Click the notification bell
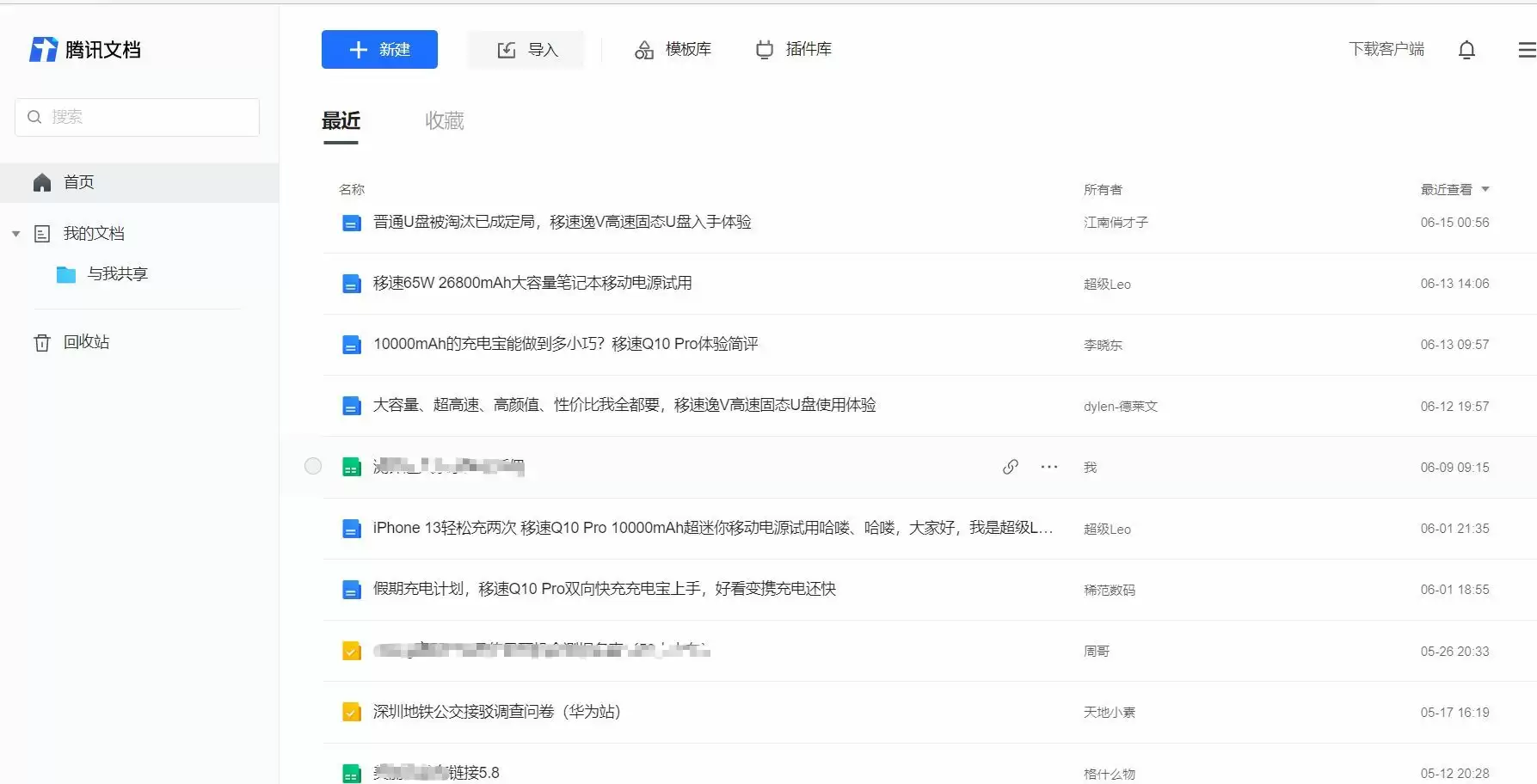This screenshot has height=784, width=1537. click(1466, 50)
